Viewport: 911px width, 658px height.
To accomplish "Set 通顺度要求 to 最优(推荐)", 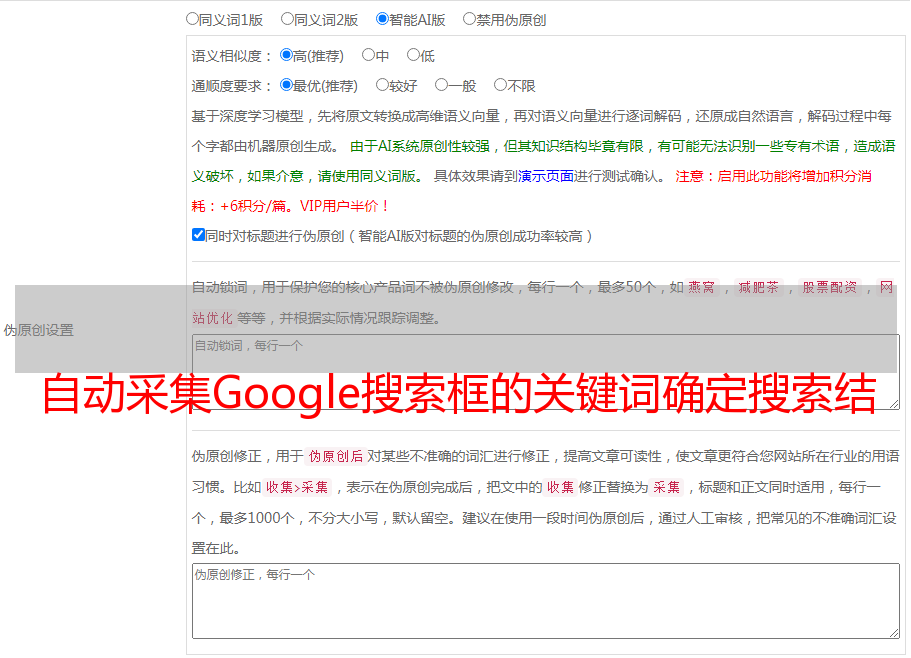I will coord(286,85).
